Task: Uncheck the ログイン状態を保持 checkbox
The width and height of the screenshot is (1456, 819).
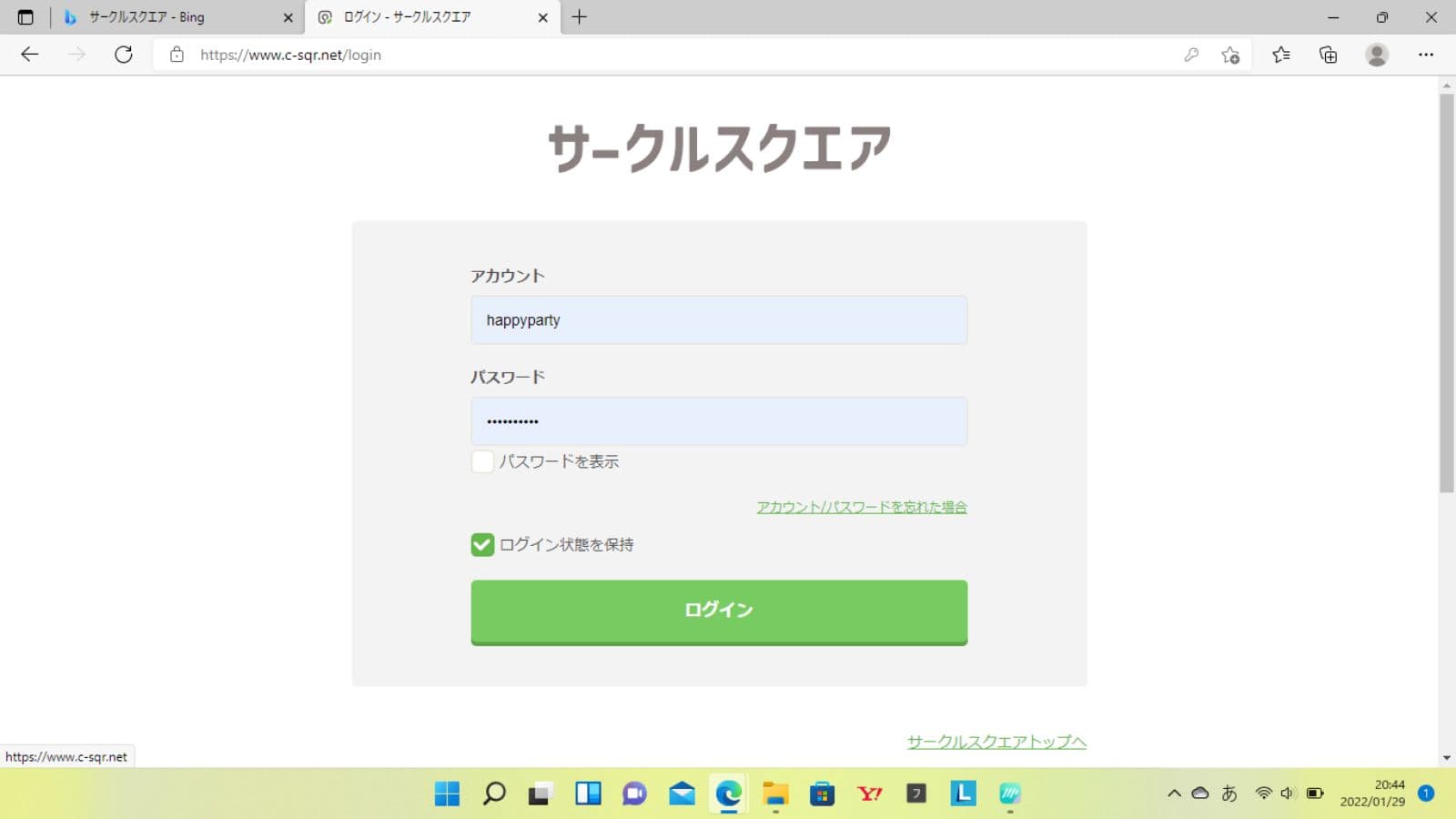Action: [482, 545]
